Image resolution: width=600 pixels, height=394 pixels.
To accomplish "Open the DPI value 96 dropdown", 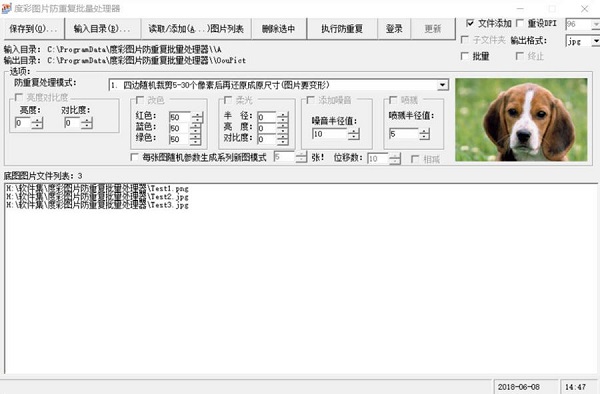I will click(595, 24).
